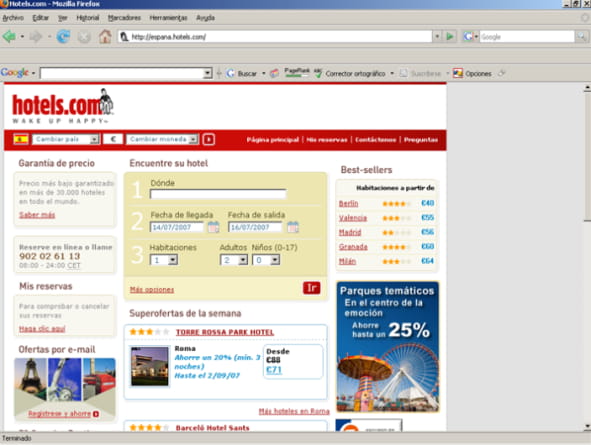Open the Historial menu
Screen dimensions: 591x445
[87, 18]
